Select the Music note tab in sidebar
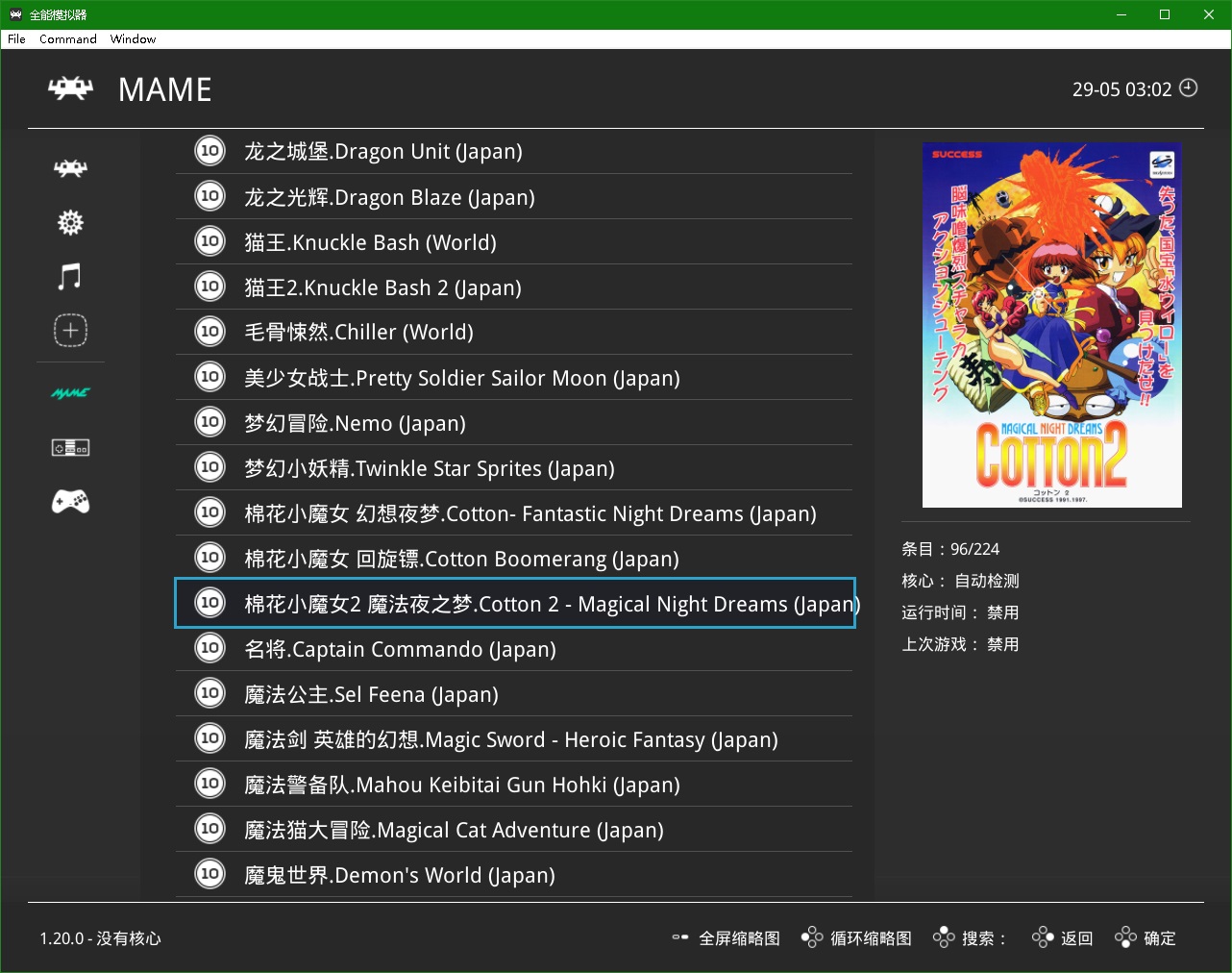 [70, 277]
